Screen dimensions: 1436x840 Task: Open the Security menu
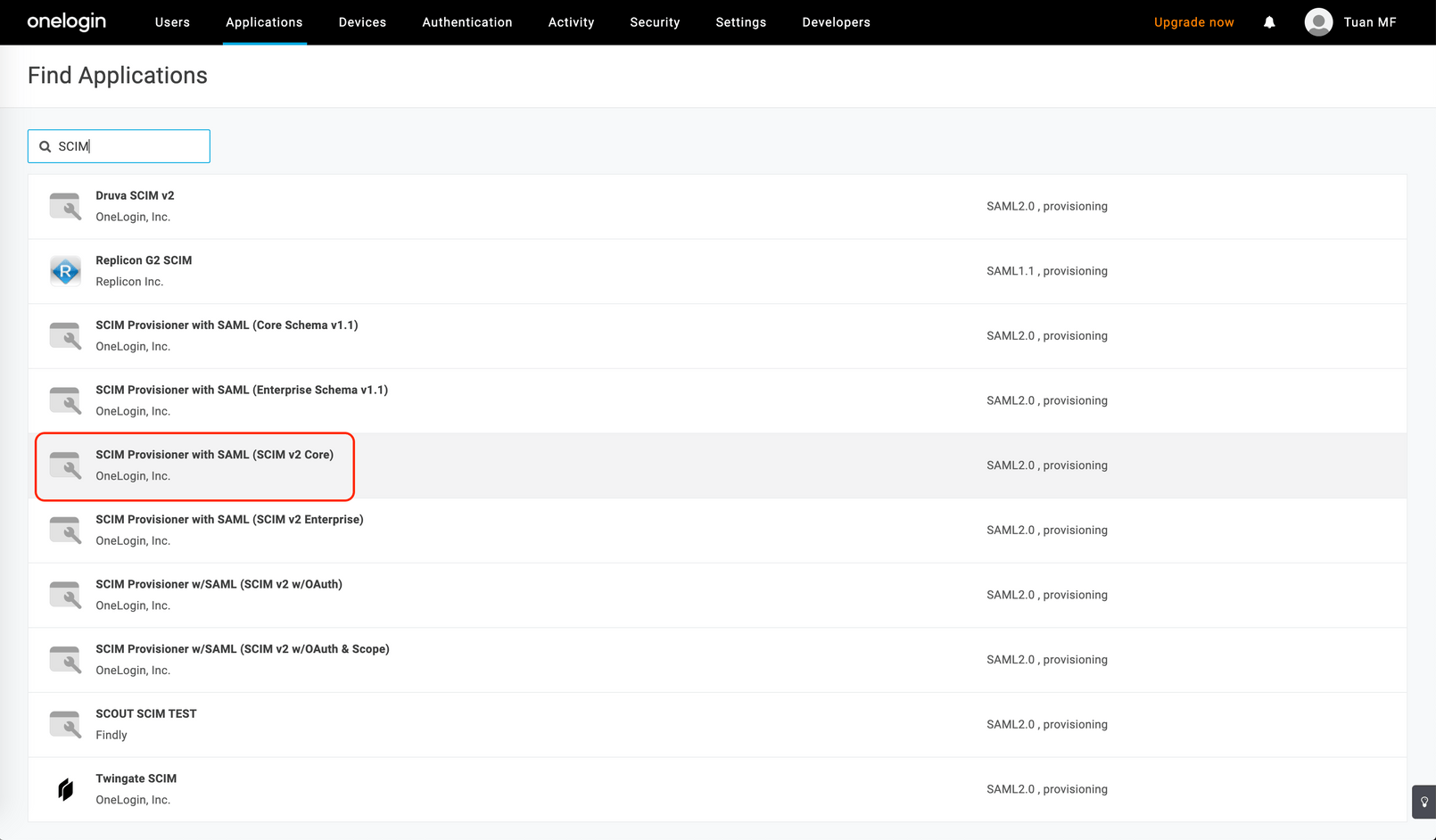coord(655,22)
